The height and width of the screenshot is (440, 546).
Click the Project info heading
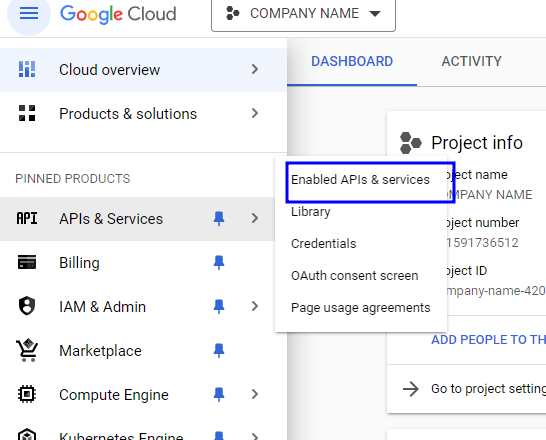pos(477,143)
